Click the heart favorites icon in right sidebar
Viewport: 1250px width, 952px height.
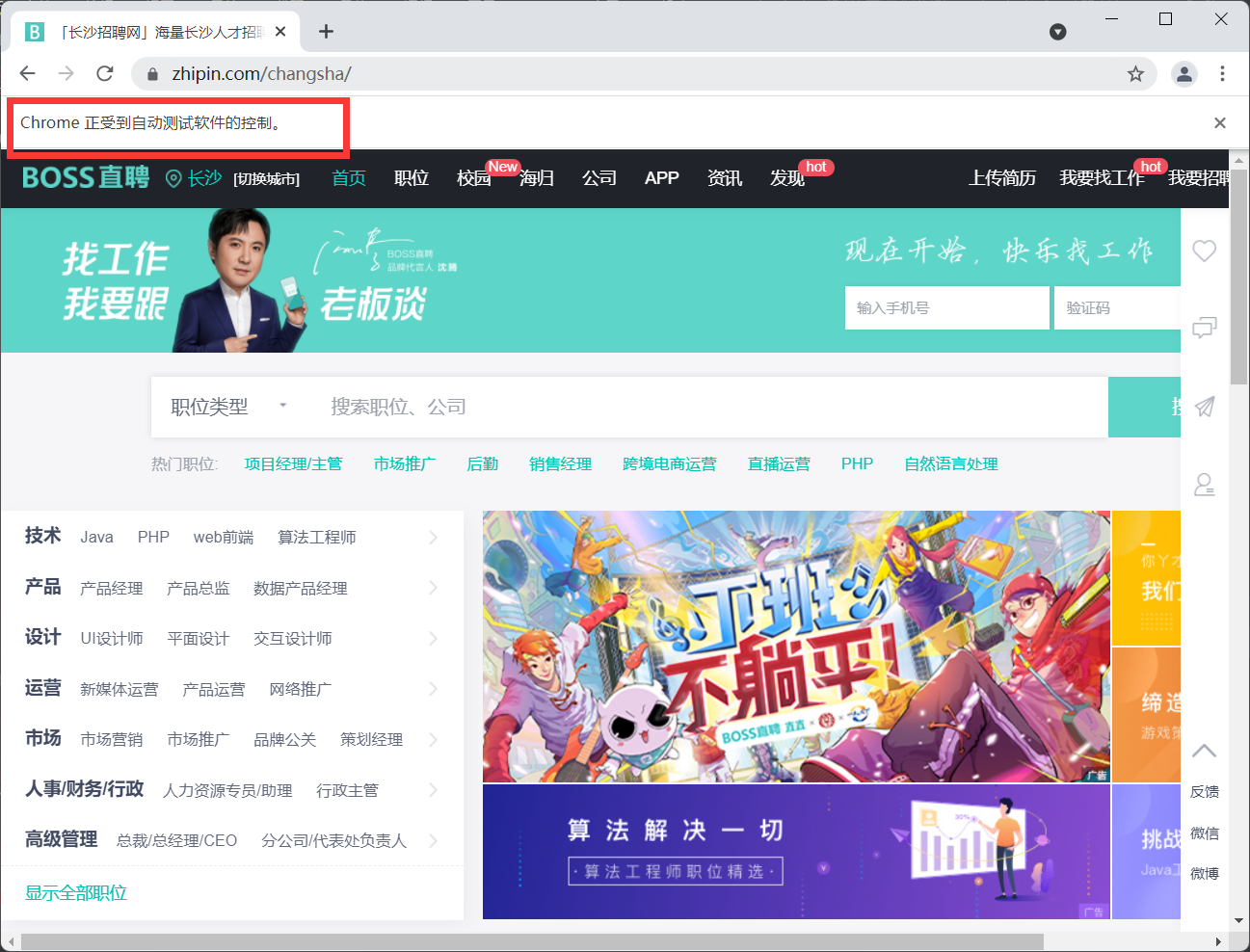[x=1204, y=251]
